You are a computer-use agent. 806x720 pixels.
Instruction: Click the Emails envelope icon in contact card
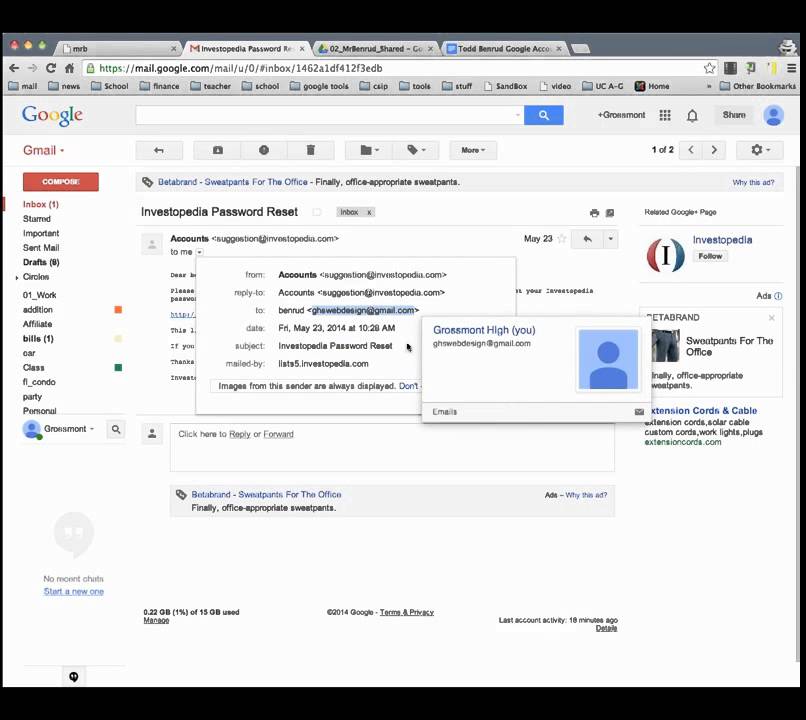tap(639, 412)
